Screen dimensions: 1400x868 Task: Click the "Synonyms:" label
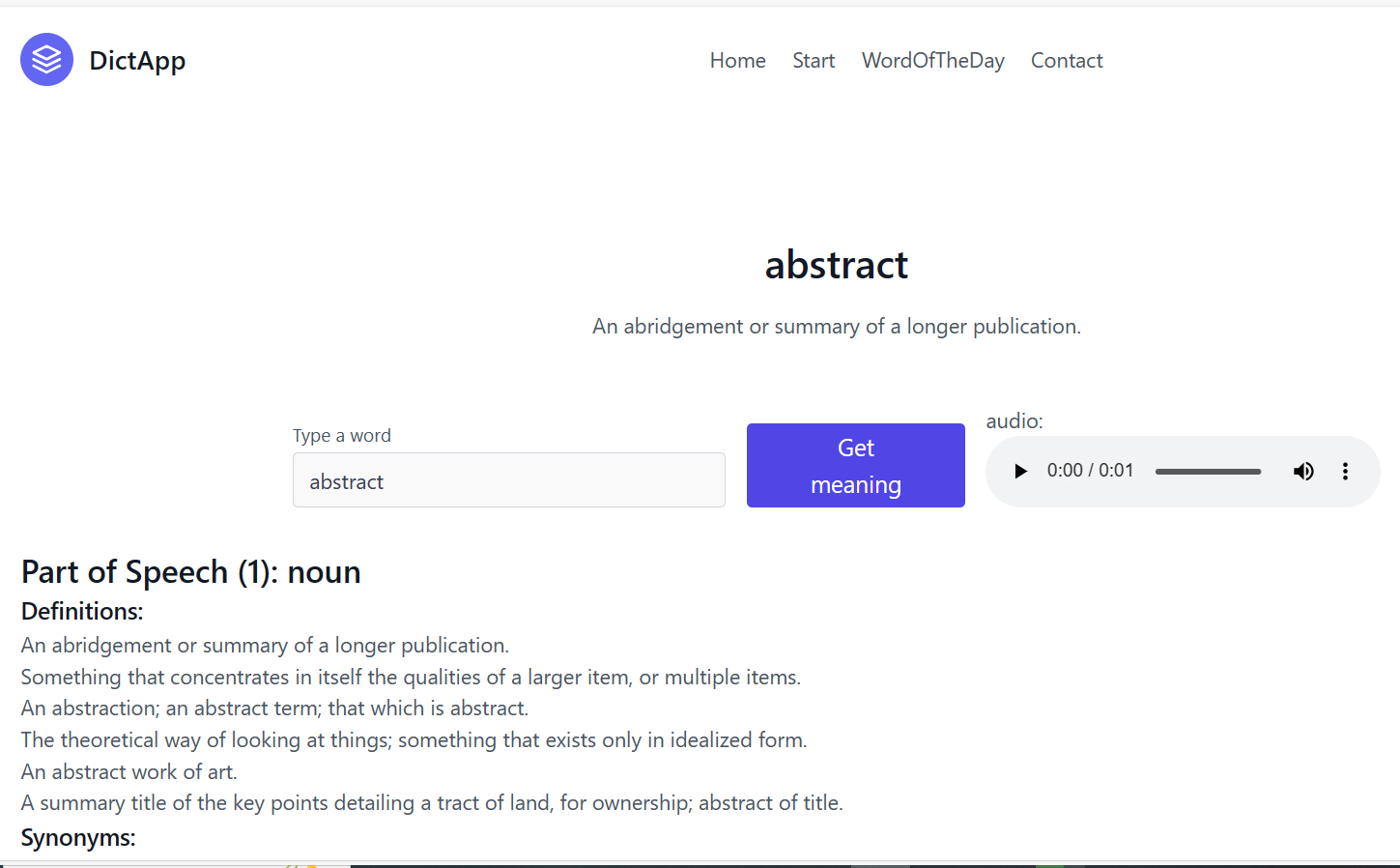(78, 838)
